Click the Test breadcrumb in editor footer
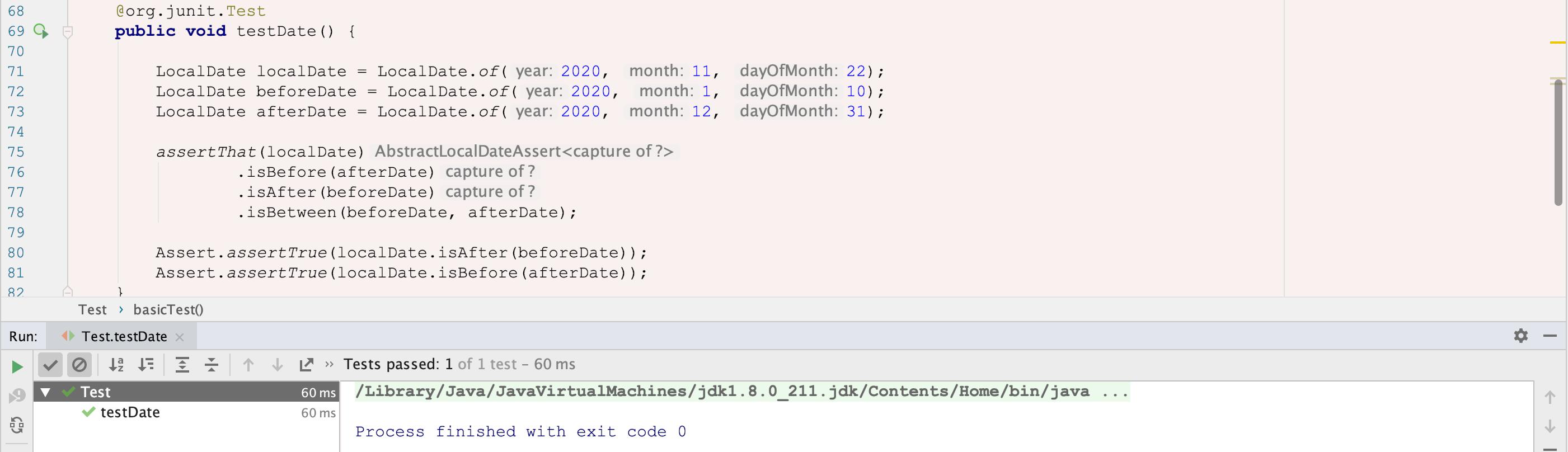1568x452 pixels. click(x=92, y=310)
